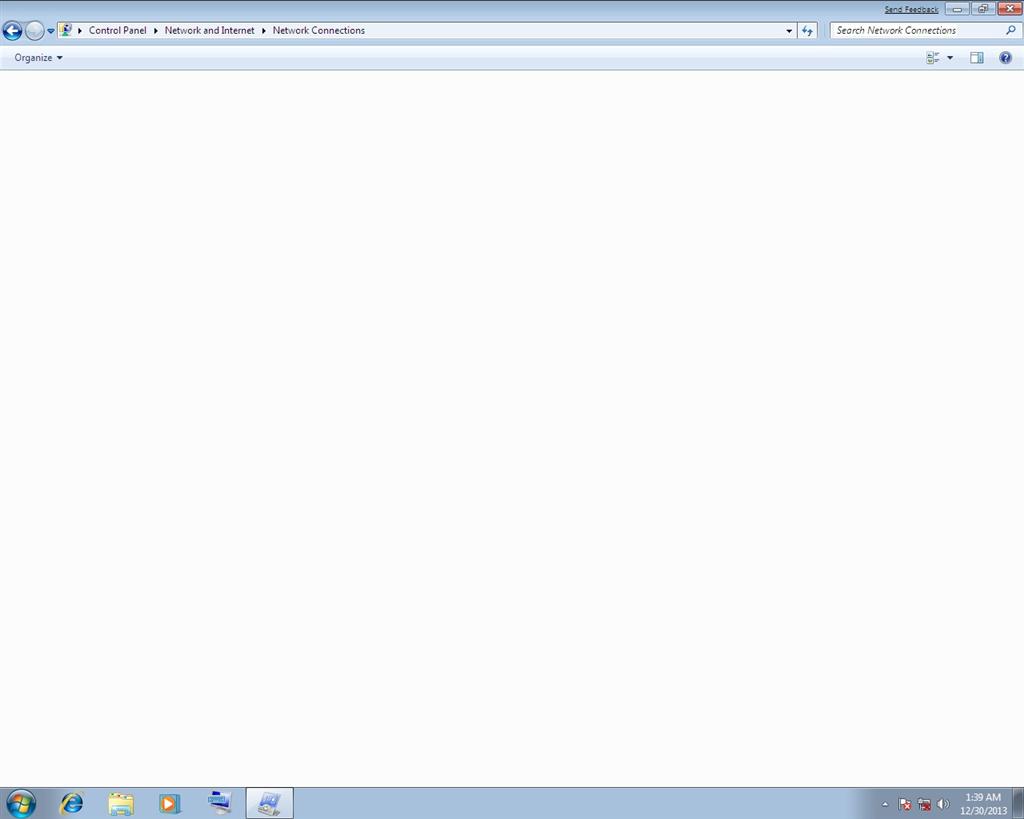
Task: Open the More options arrow for views
Action: click(950, 57)
